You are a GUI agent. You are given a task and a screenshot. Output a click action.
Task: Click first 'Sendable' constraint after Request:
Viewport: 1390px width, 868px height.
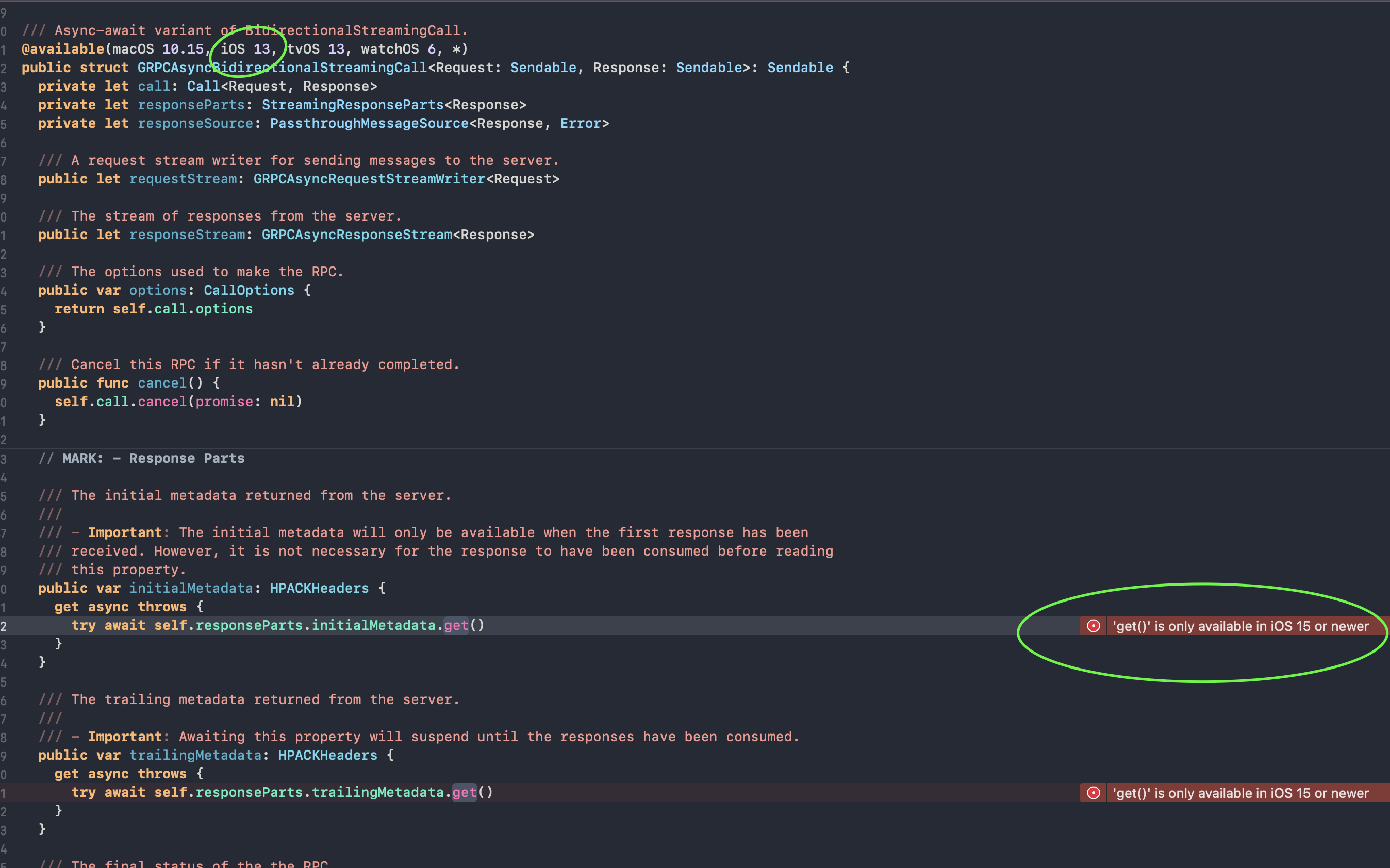[543, 68]
